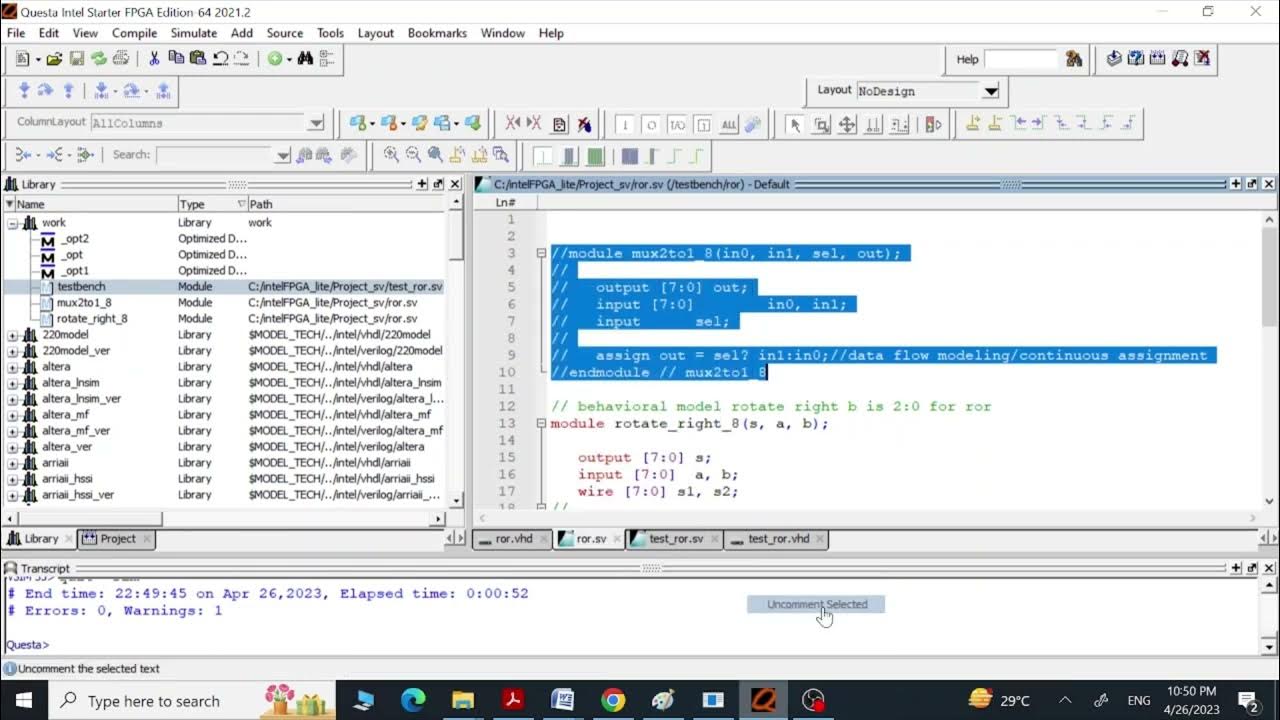
Task: Toggle the 'O' output filter button
Action: coord(651,124)
